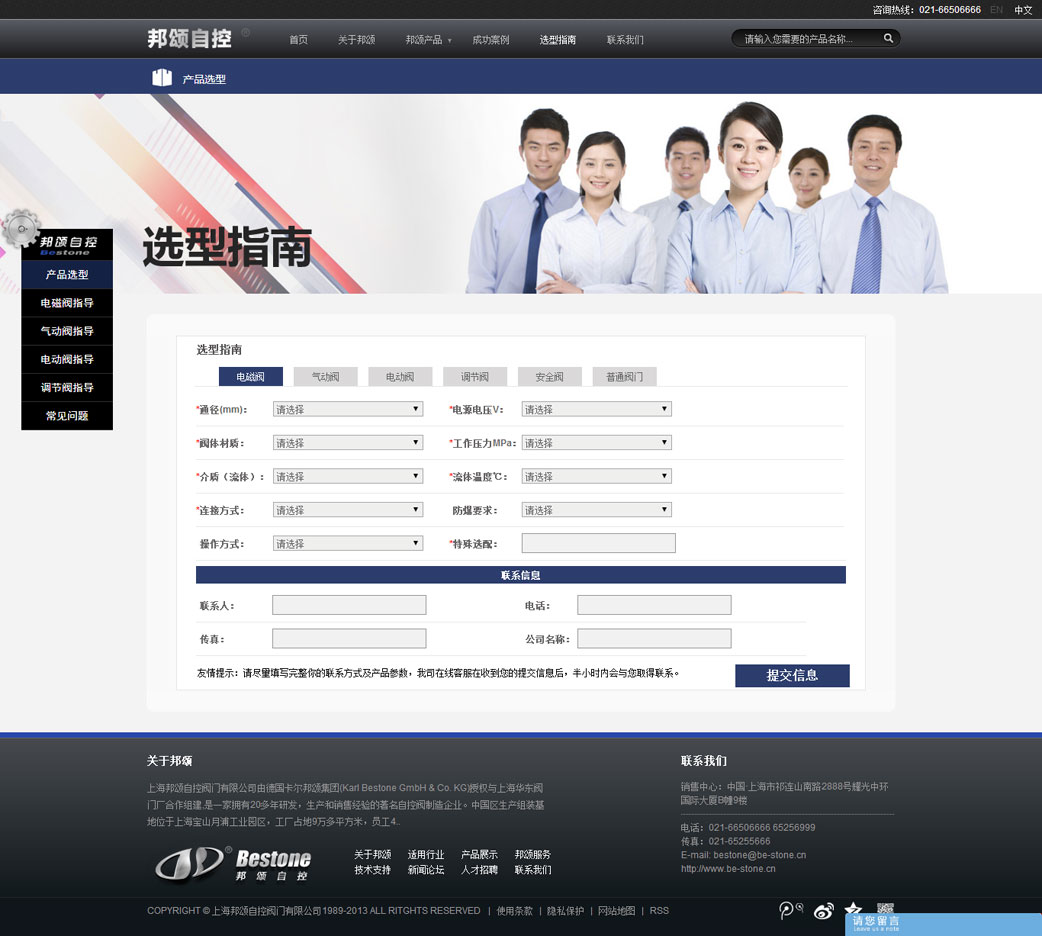Click the QR code icon at bottom
1042x936 pixels.
pos(884,908)
